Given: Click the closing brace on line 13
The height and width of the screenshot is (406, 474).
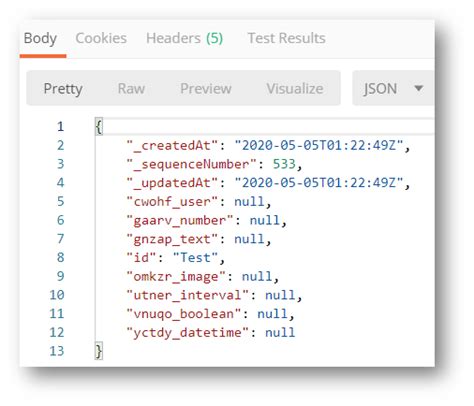Looking at the screenshot, I should pos(99,351).
